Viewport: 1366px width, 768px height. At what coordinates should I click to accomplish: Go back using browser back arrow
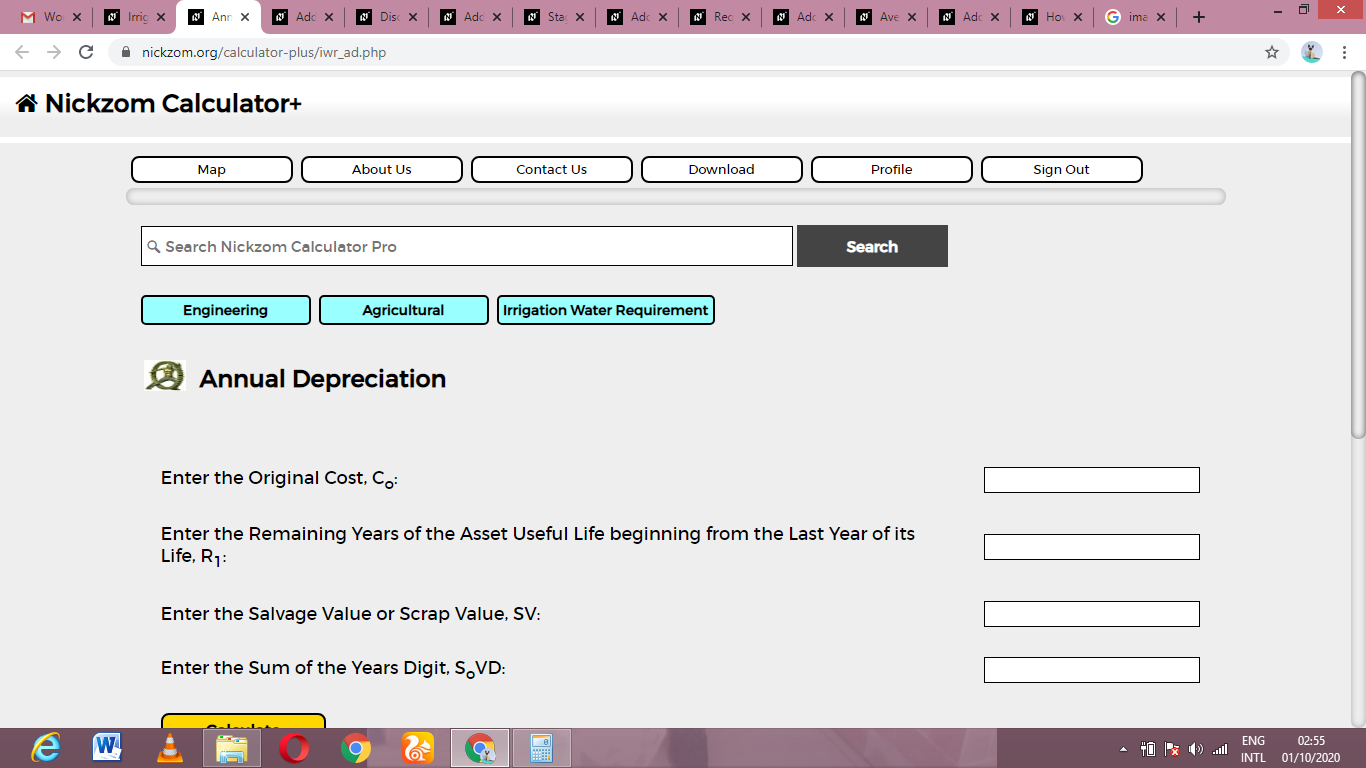22,52
